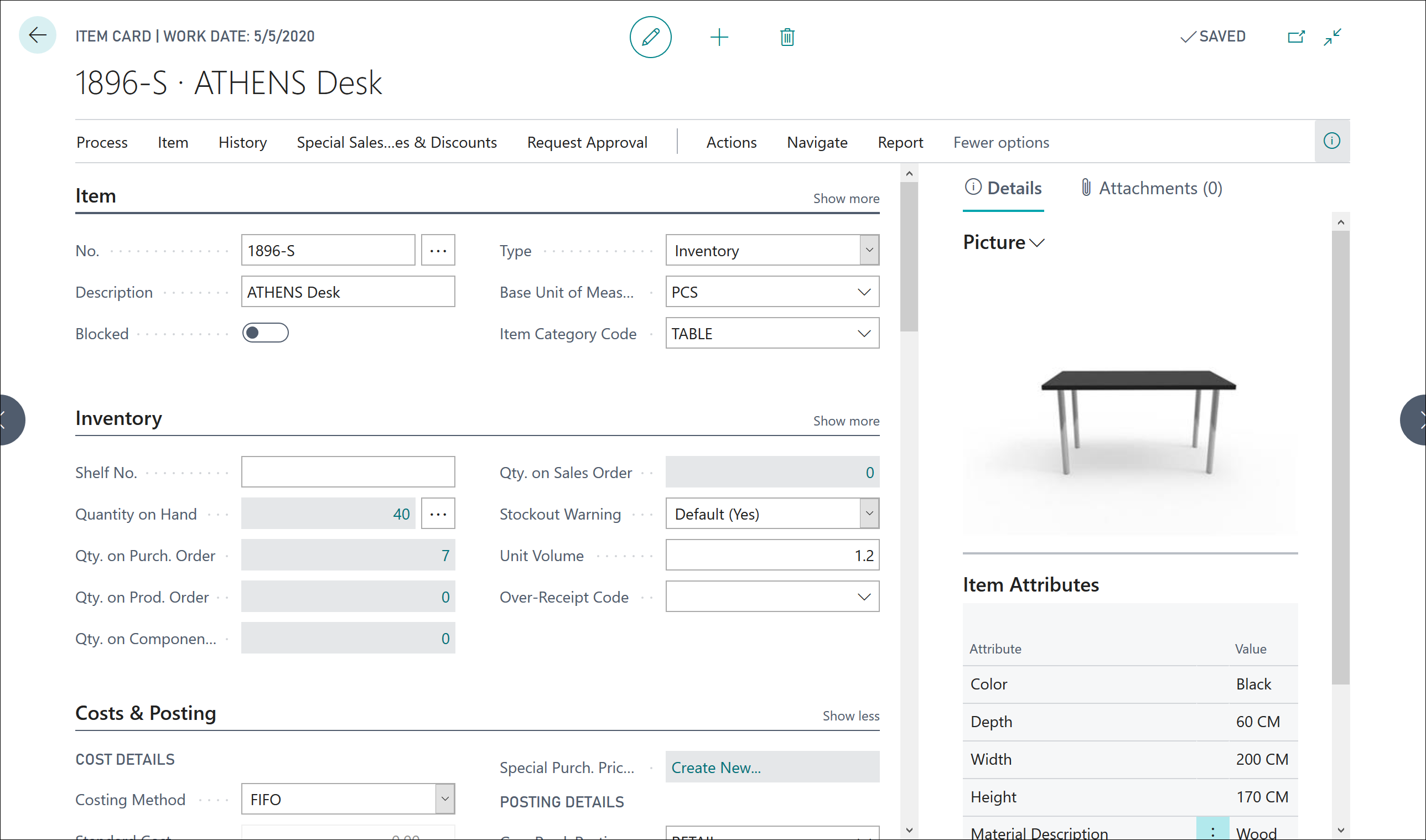Open Attachments via the paperclip icon
Image resolution: width=1426 pixels, height=840 pixels.
coord(1085,188)
